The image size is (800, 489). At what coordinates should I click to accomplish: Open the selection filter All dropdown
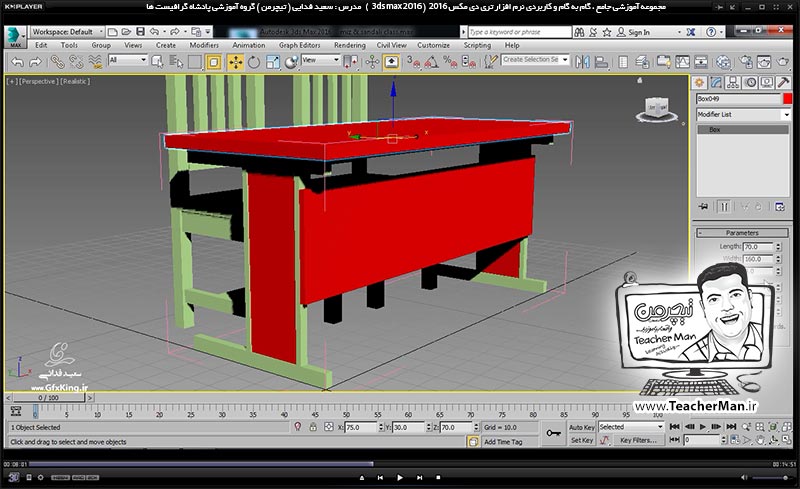128,60
